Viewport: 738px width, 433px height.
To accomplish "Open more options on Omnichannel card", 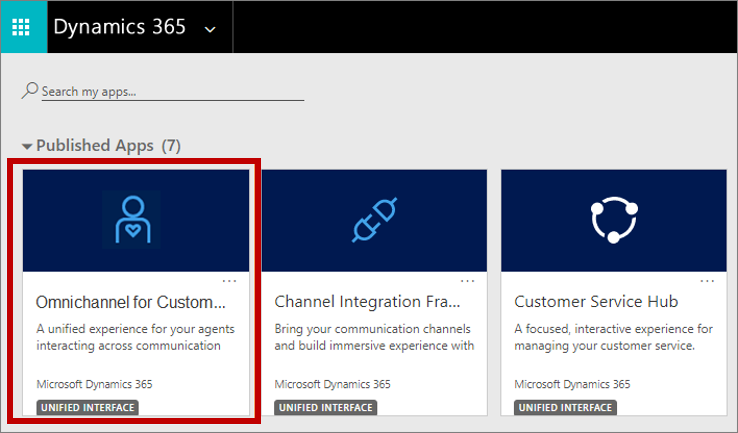I will 229,281.
